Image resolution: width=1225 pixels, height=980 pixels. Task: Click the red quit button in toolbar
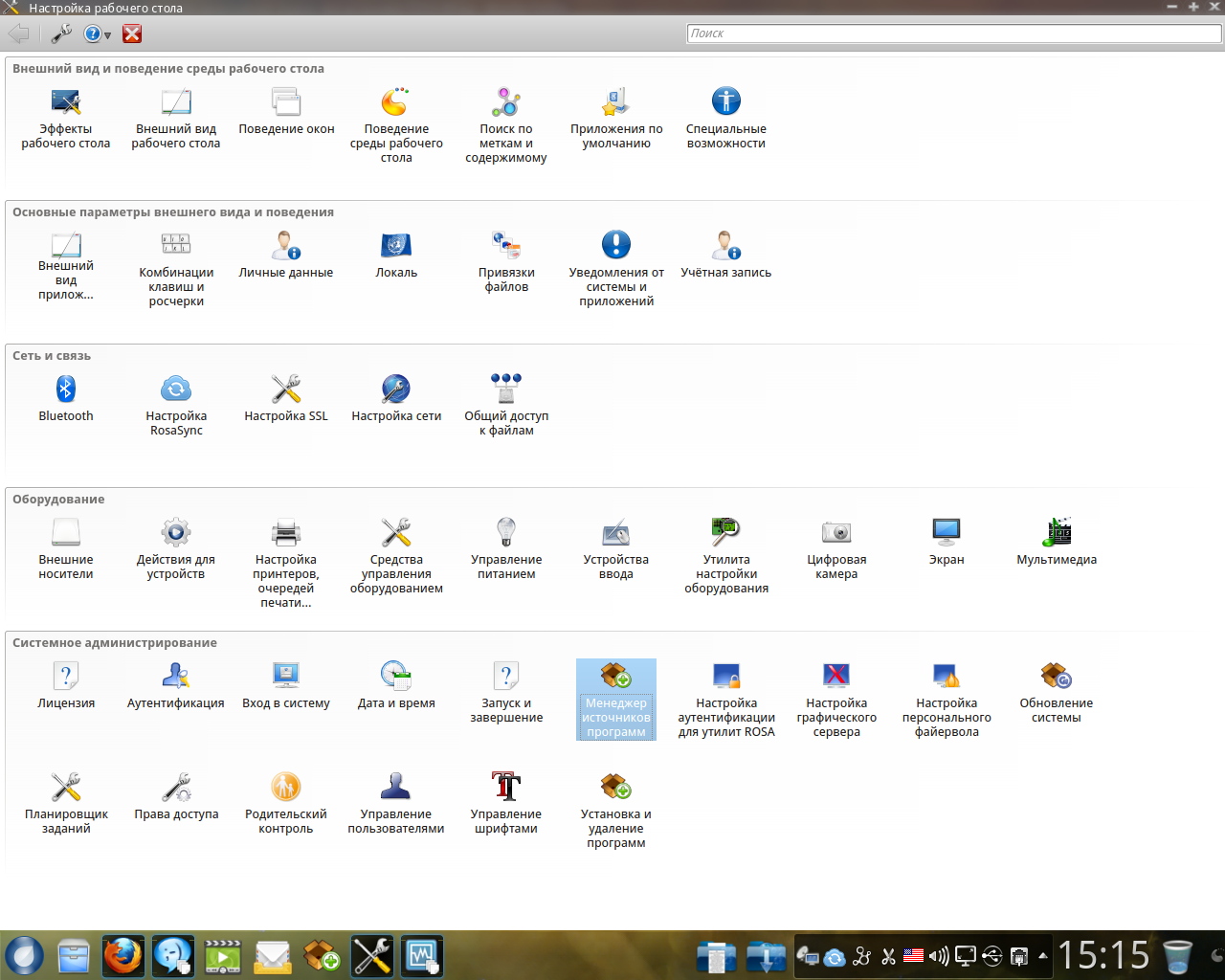(132, 34)
